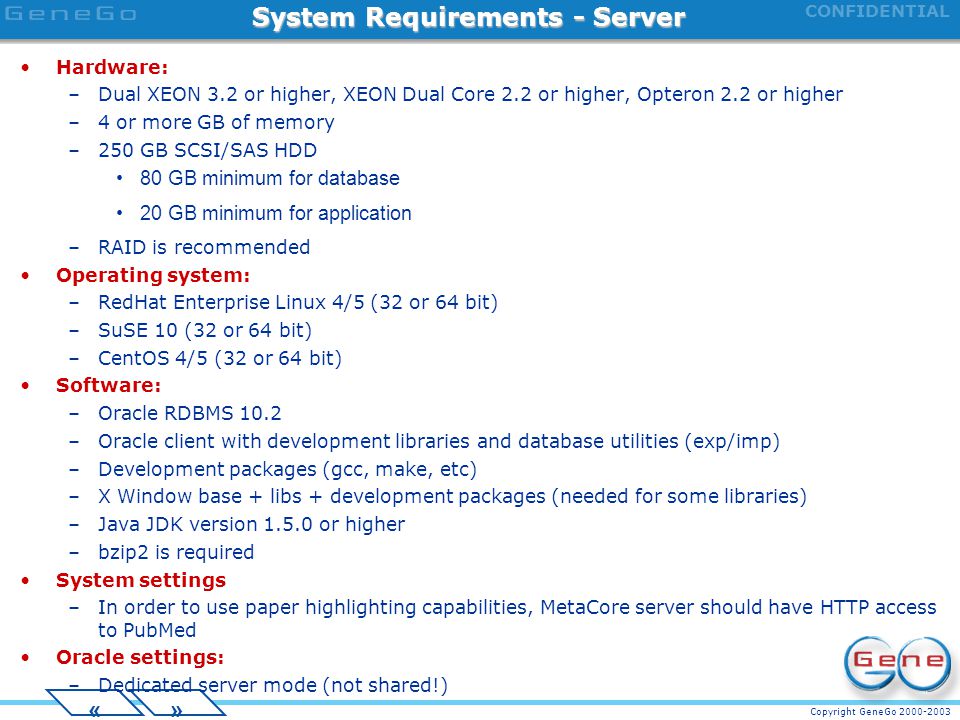This screenshot has height=720, width=960.
Task: Go to the previous slide with « arrow
Action: pos(94,703)
